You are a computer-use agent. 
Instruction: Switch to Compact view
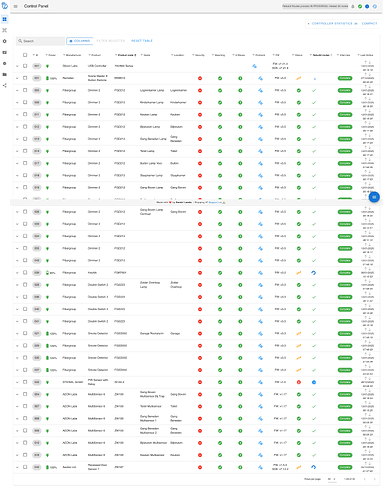pos(369,23)
